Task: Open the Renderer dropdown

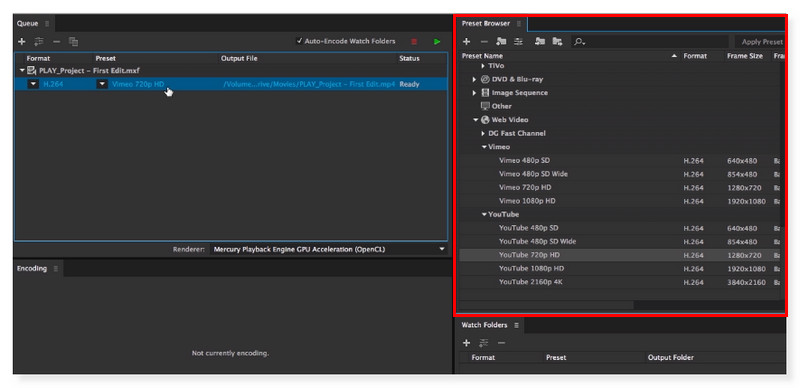Action: point(328,250)
